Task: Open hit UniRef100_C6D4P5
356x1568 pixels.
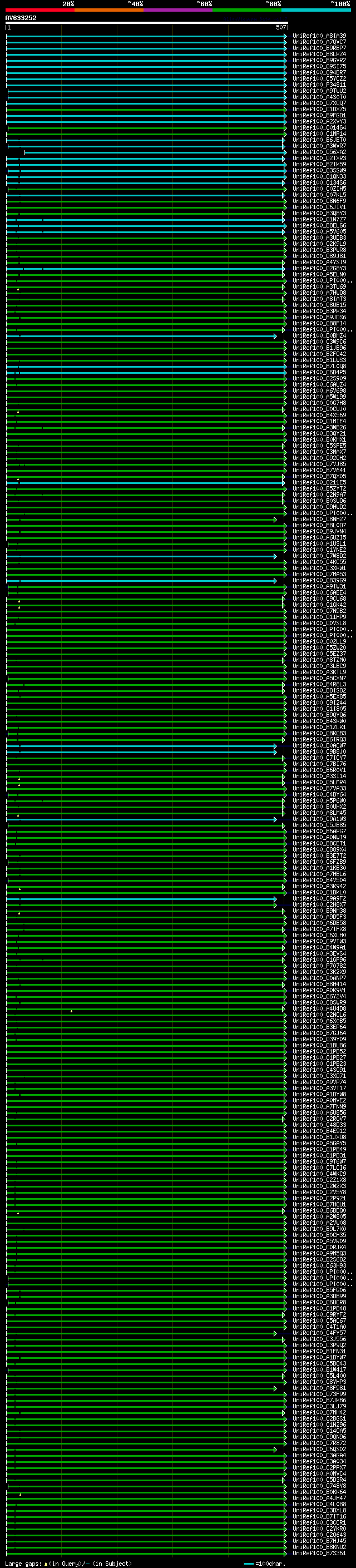Action: tap(319, 373)
